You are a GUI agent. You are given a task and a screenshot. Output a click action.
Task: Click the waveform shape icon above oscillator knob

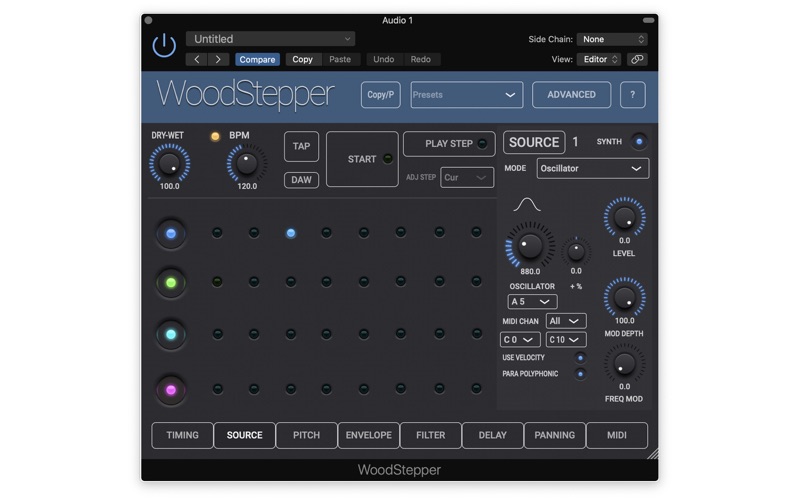click(527, 205)
